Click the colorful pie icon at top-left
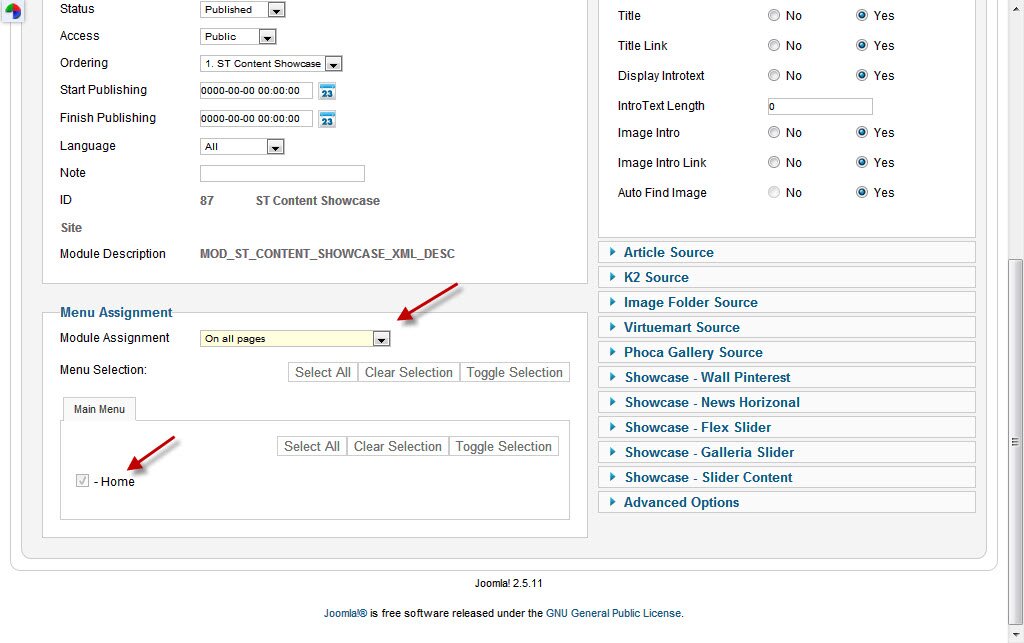 pyautogui.click(x=14, y=12)
